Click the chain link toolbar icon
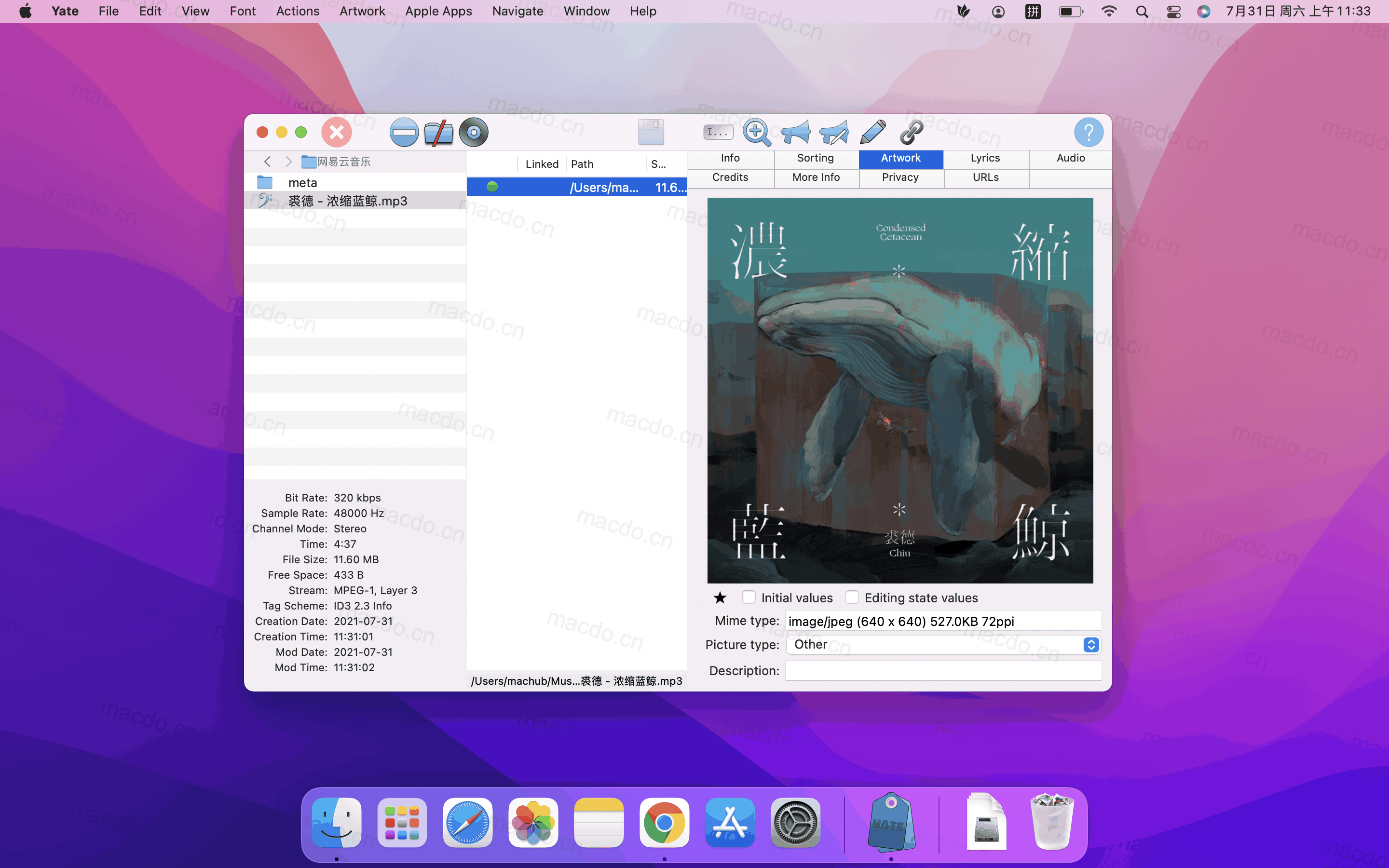The width and height of the screenshot is (1389, 868). pos(911,132)
